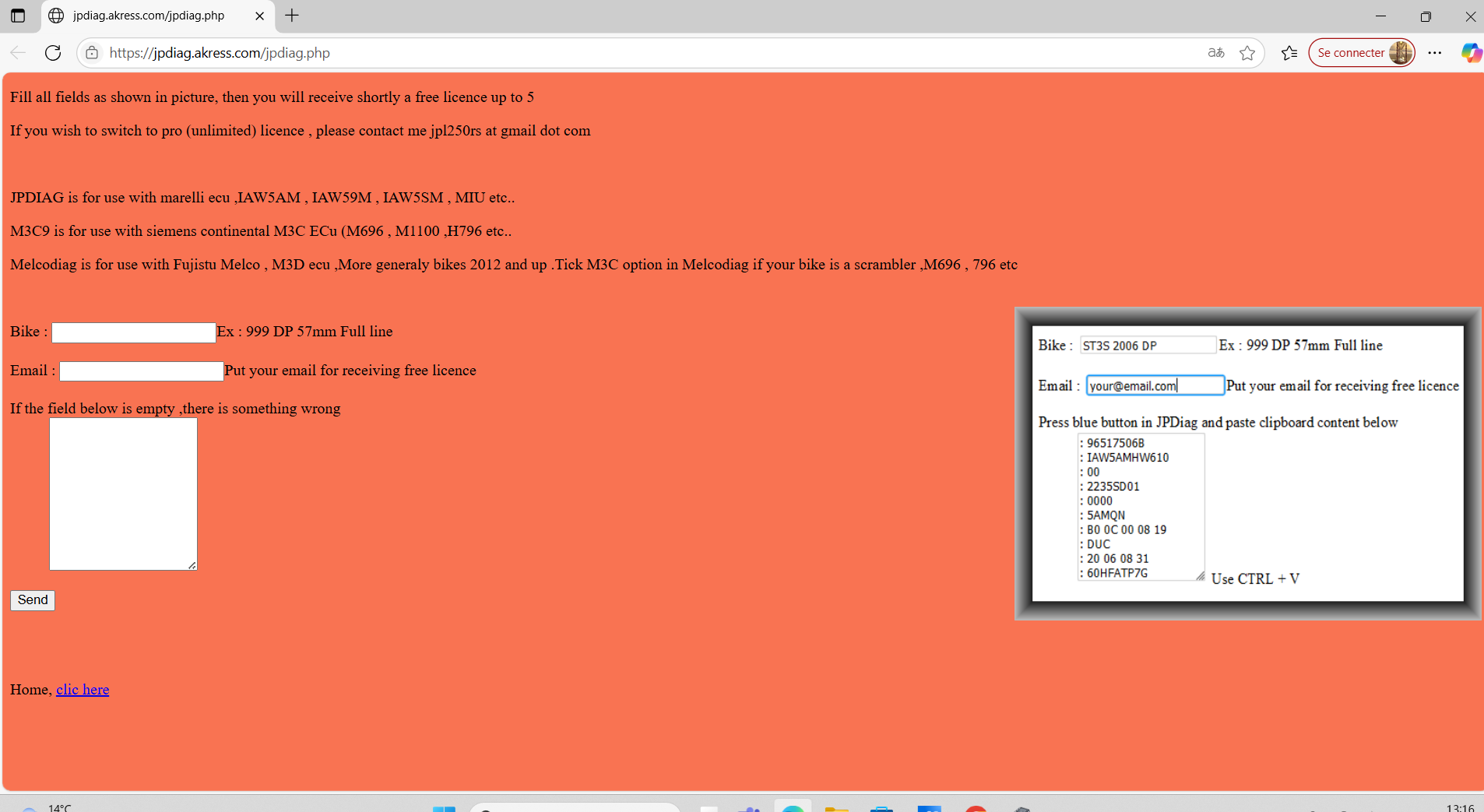Open the favorites list icon
The height and width of the screenshot is (812, 1484).
1289,53
